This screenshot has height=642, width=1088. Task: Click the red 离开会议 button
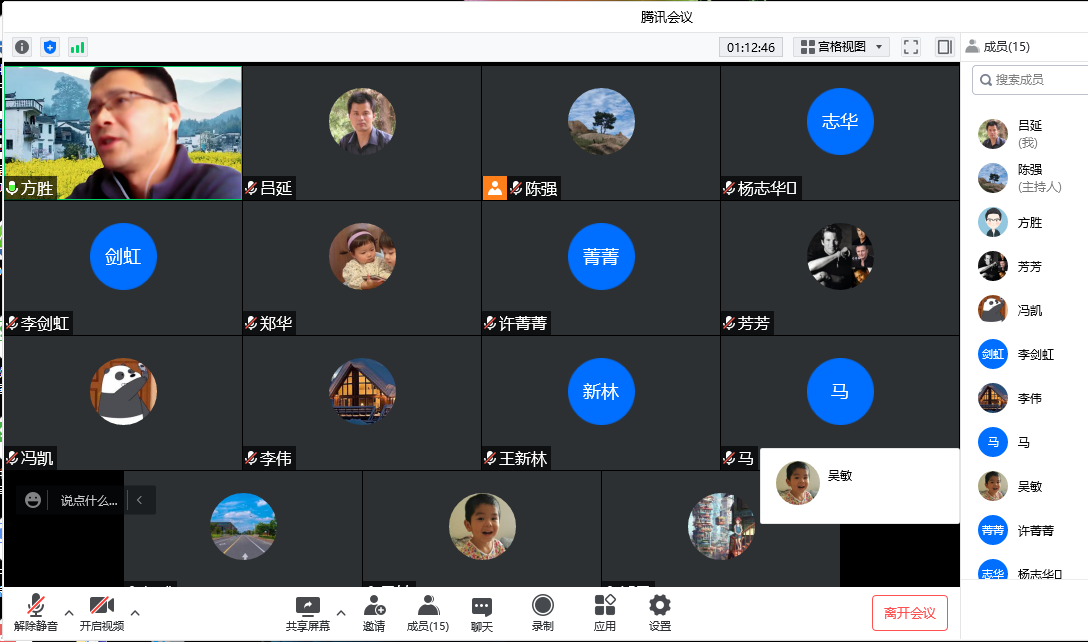(909, 613)
